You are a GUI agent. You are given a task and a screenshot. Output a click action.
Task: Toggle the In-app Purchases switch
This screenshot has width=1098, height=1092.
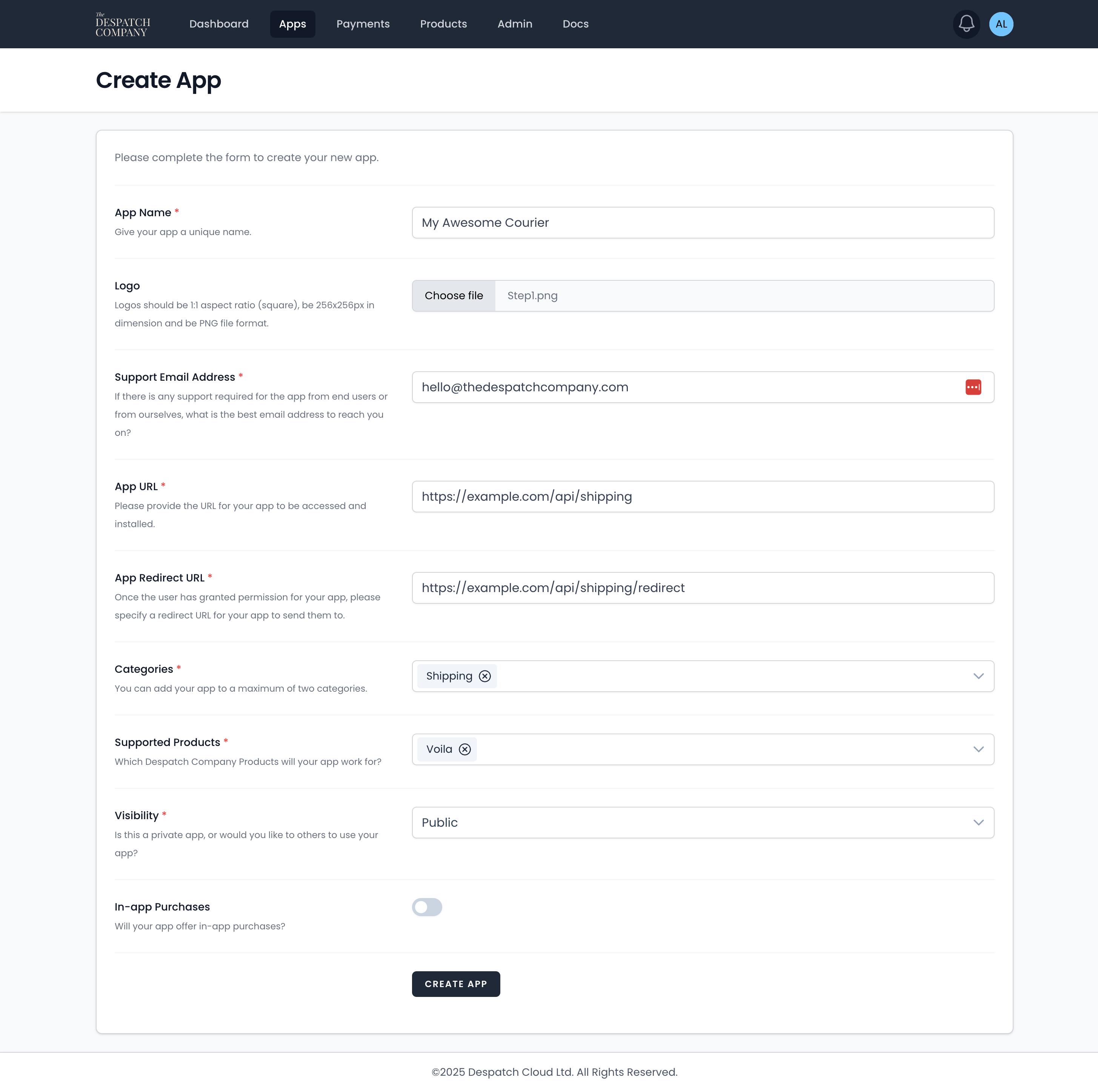pyautogui.click(x=427, y=907)
